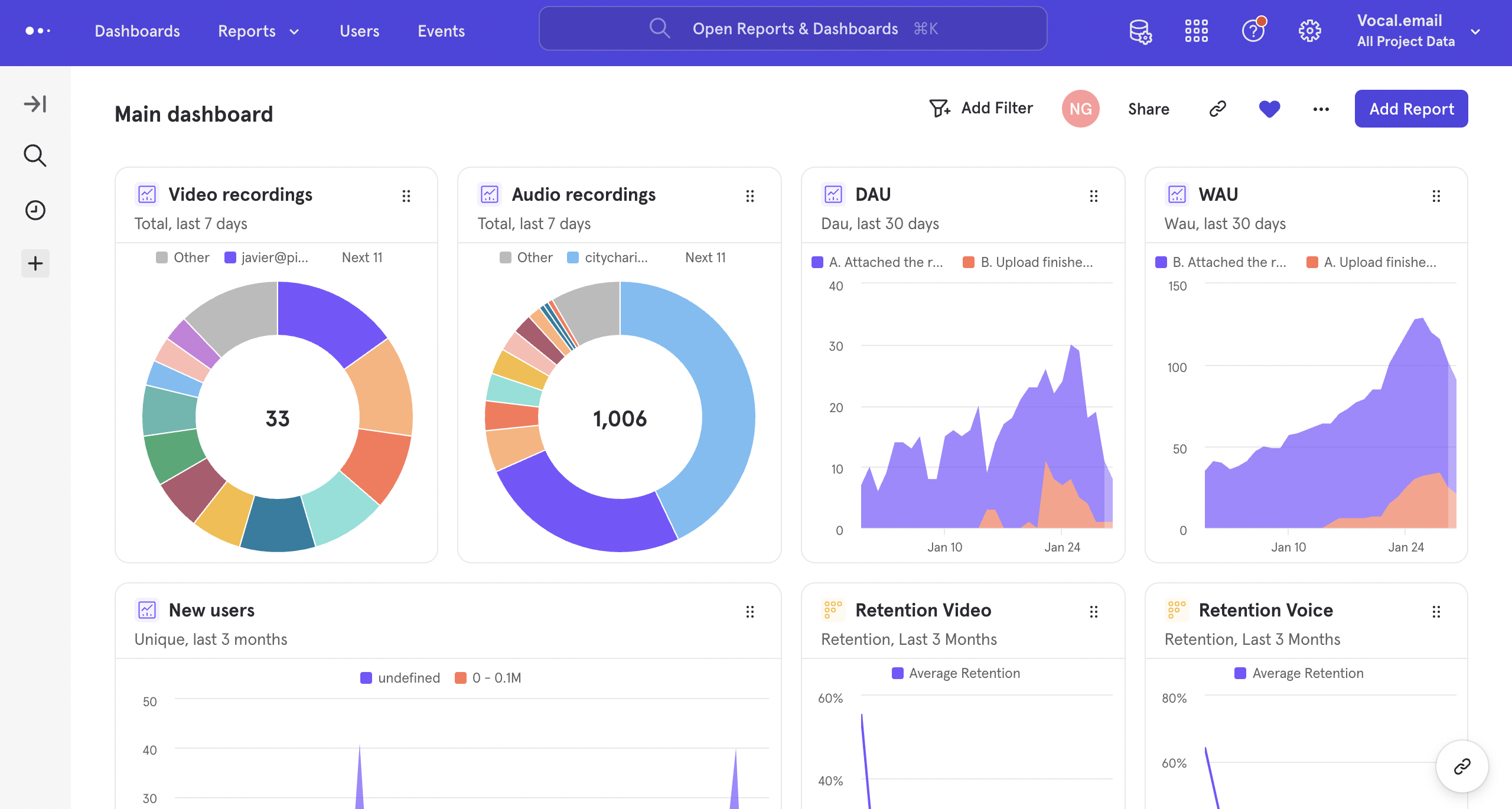Open the Audio recordings report title
Viewport: 1512px width, 809px height.
click(584, 194)
